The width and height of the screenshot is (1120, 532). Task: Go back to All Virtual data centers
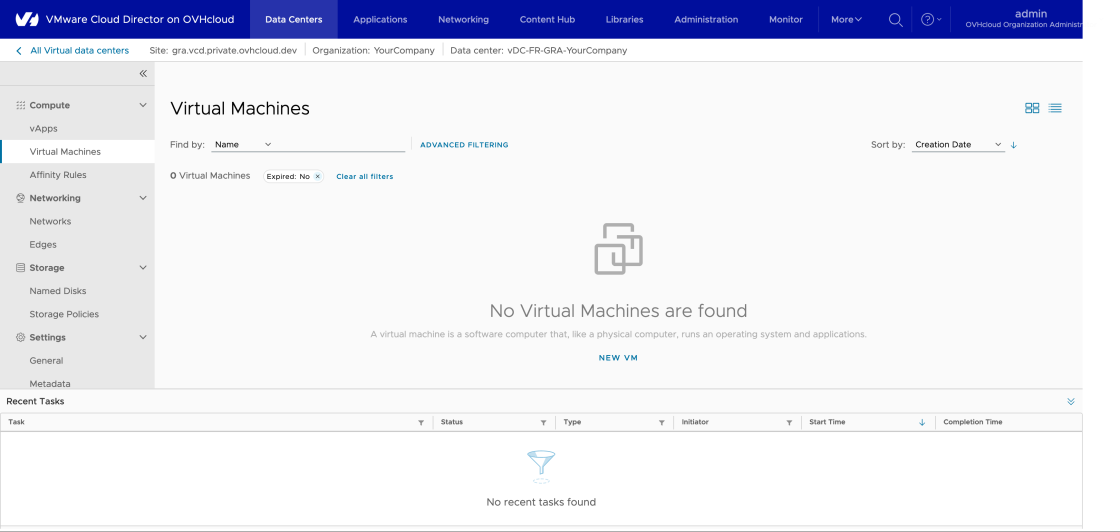[x=79, y=51]
